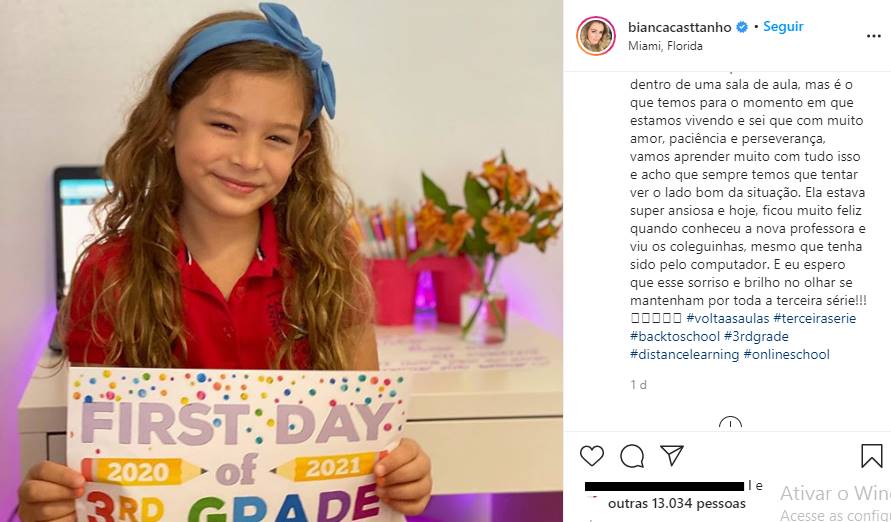This screenshot has height=522, width=891.
Task: Open #terceiraserie hashtag
Action: pyautogui.click(x=815, y=319)
